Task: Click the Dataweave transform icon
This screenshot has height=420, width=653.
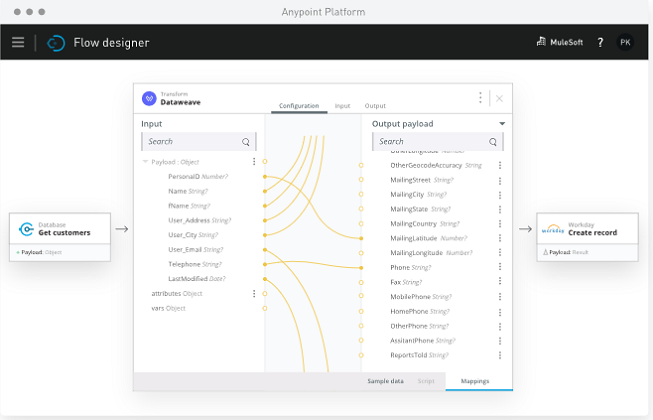Action: 149,99
